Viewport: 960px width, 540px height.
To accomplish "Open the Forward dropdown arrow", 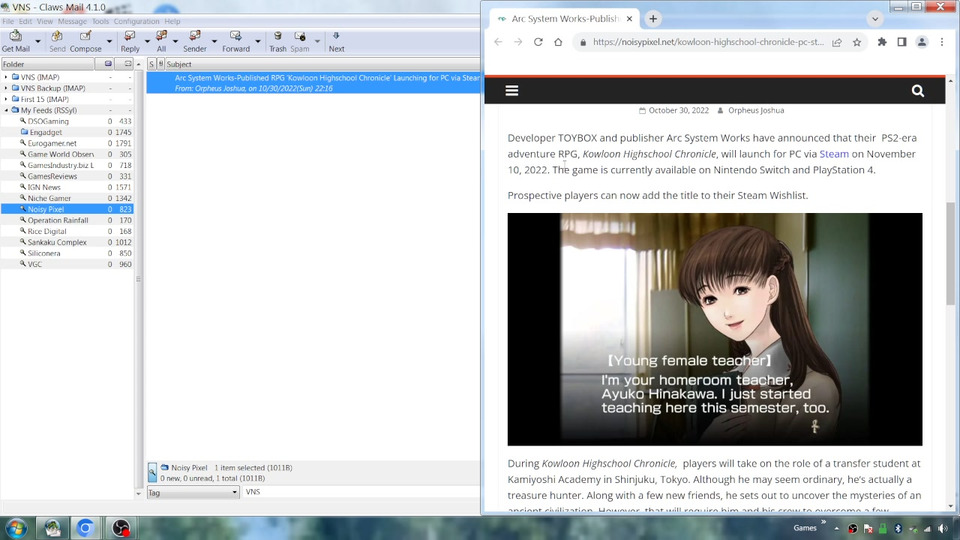I will click(x=258, y=42).
